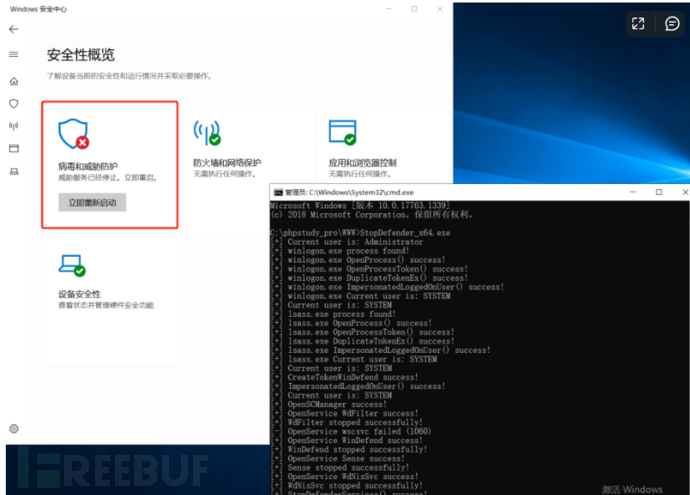Go back using the arrow in Security Center
Screen dimensions: 690x495
[14, 29]
